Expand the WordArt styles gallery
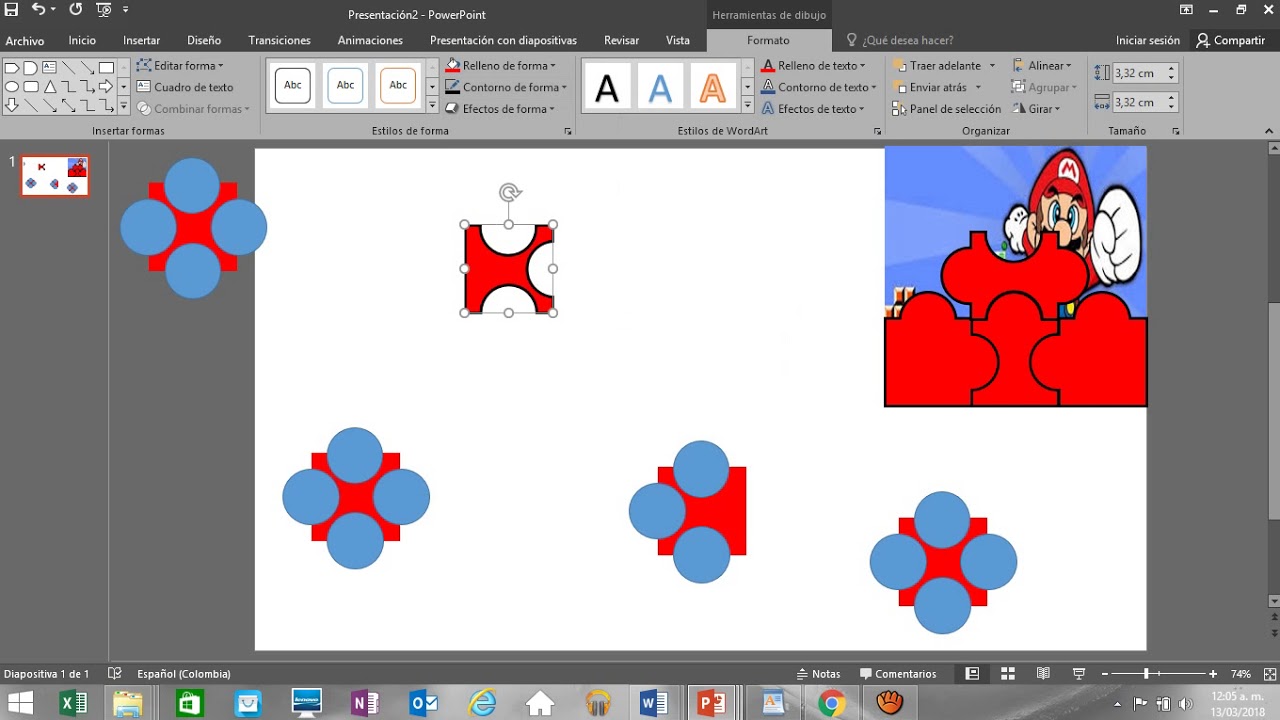1280x720 pixels. point(747,105)
